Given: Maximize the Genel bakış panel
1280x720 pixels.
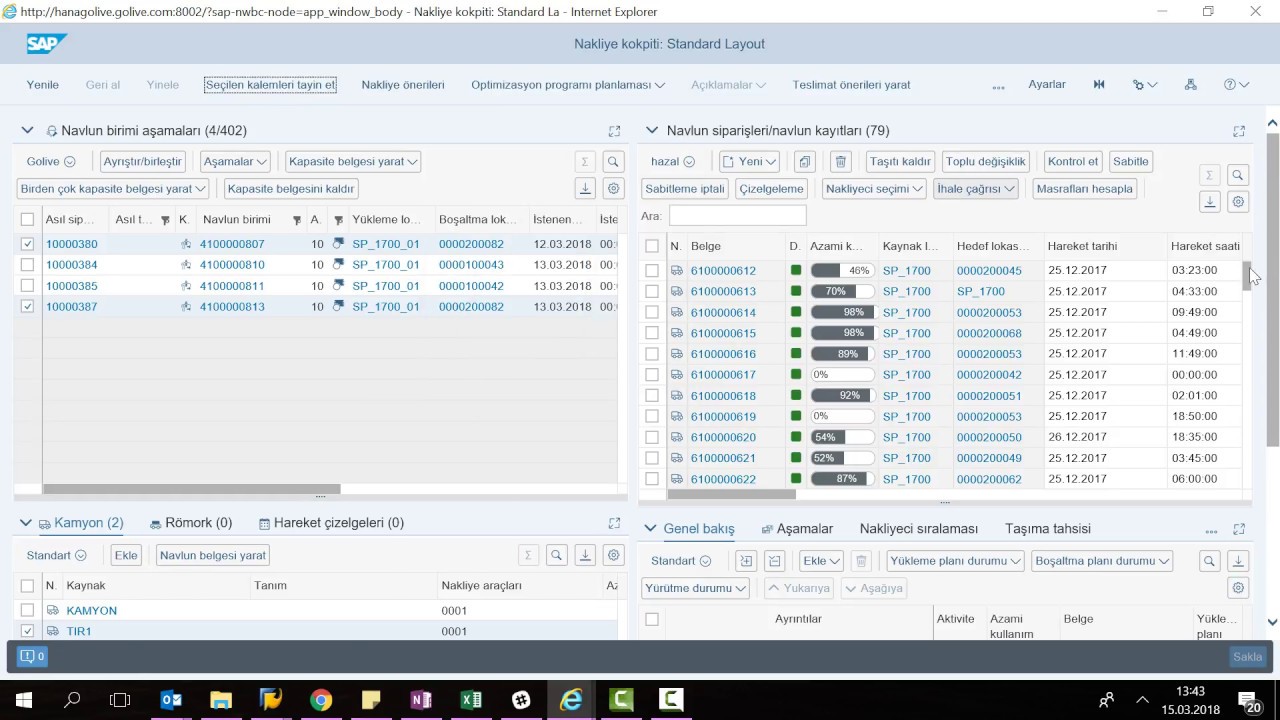Looking at the screenshot, I should [x=1239, y=529].
